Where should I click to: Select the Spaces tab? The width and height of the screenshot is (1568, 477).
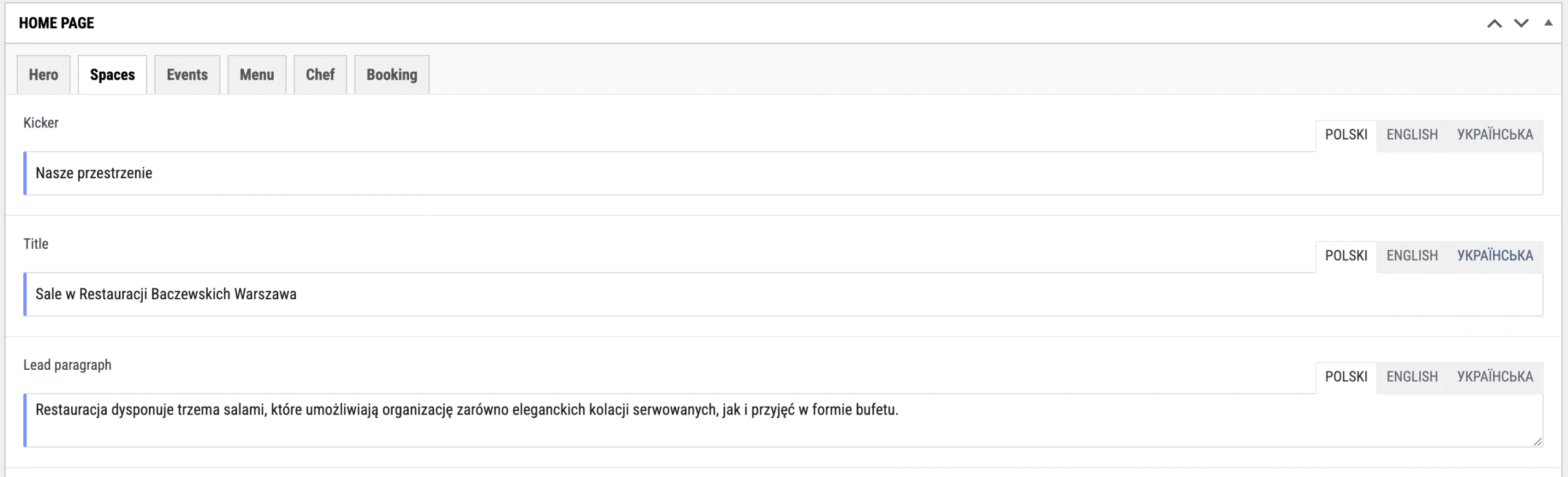[x=112, y=75]
